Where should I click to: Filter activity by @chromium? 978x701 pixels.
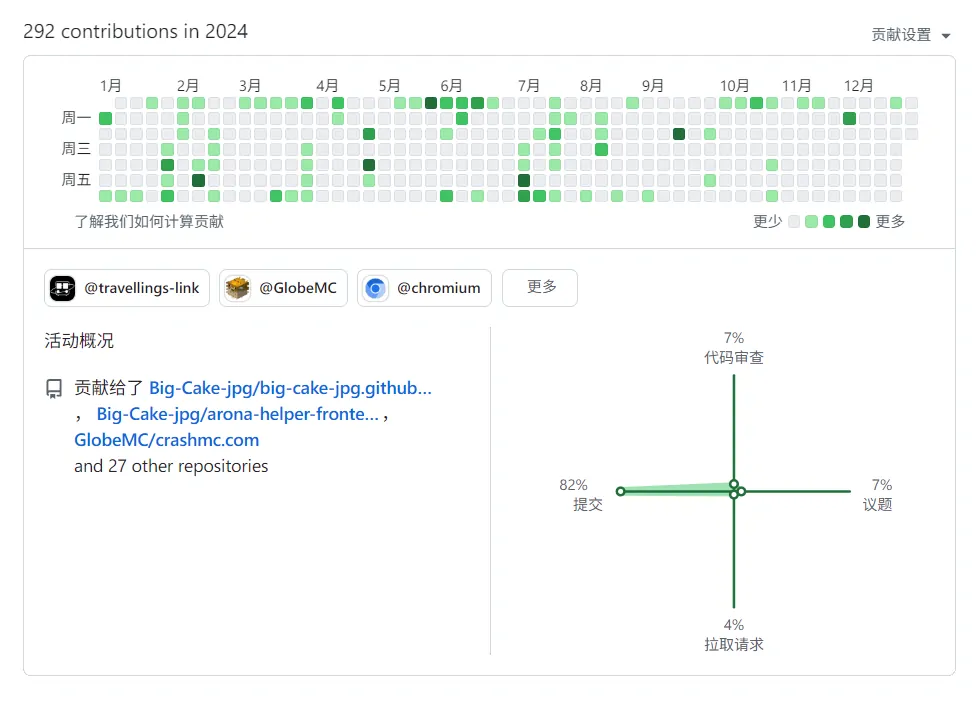424,288
